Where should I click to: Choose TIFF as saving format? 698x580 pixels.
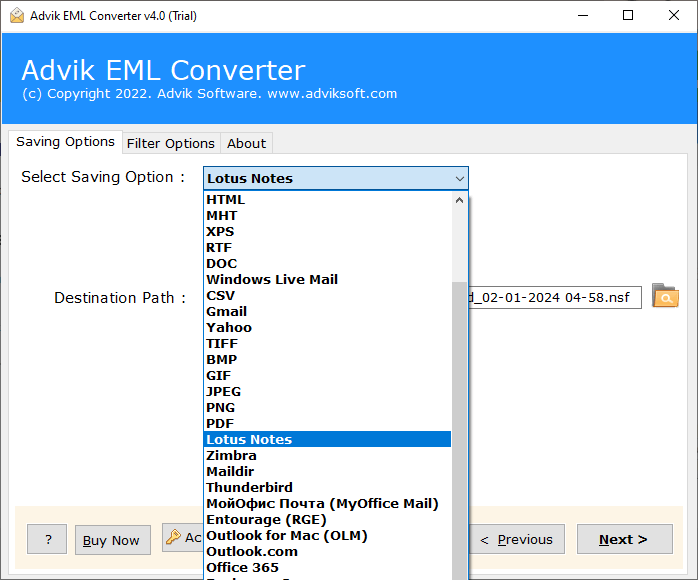pos(327,344)
